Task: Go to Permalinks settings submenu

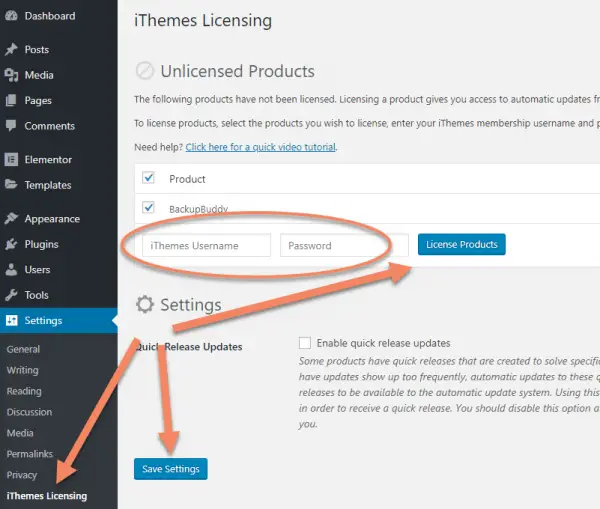Action: click(29, 454)
